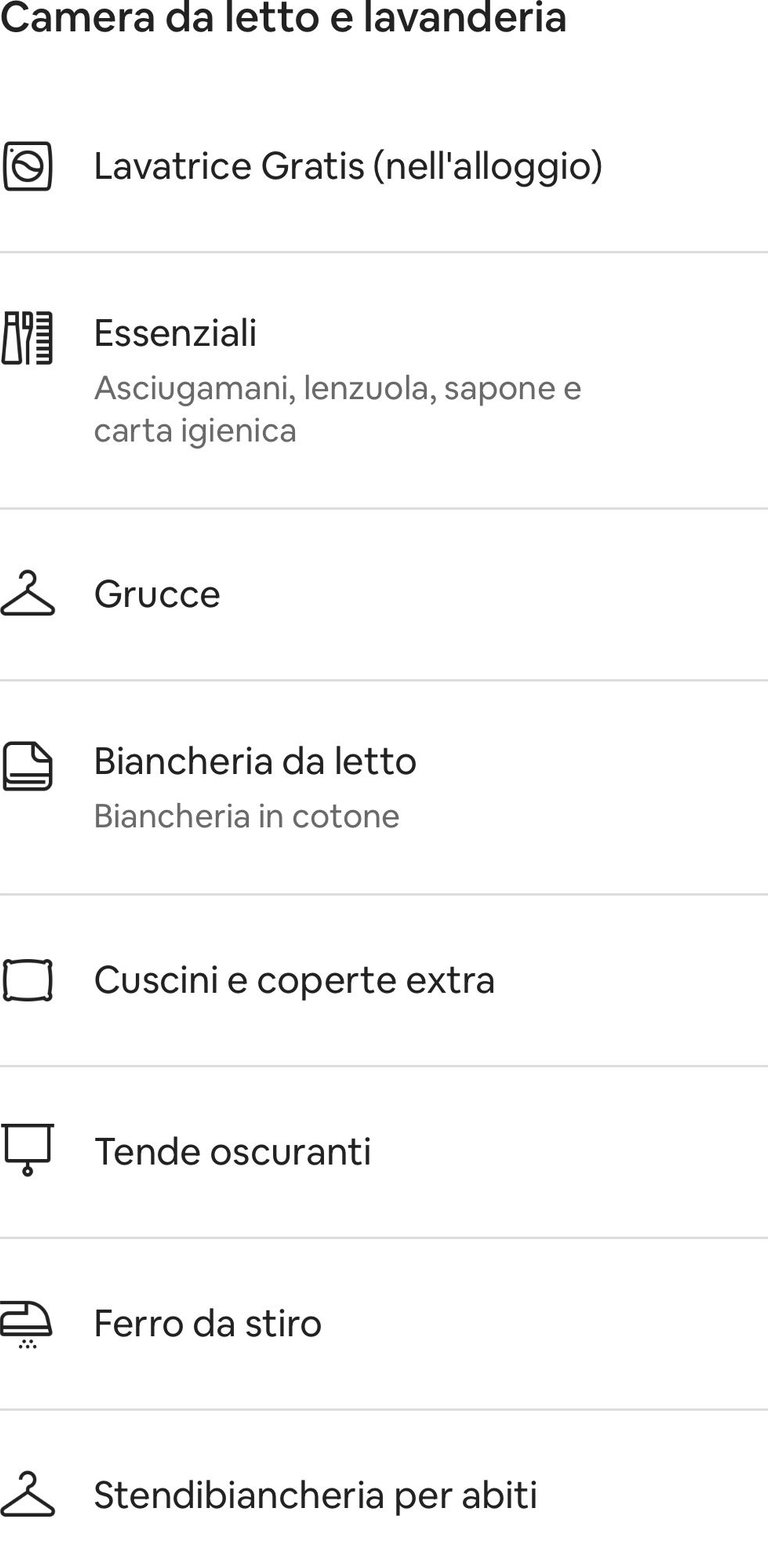The height and width of the screenshot is (1559, 768).
Task: Click the hanger icon beside Stendibiancheria
Action: click(x=27, y=1495)
